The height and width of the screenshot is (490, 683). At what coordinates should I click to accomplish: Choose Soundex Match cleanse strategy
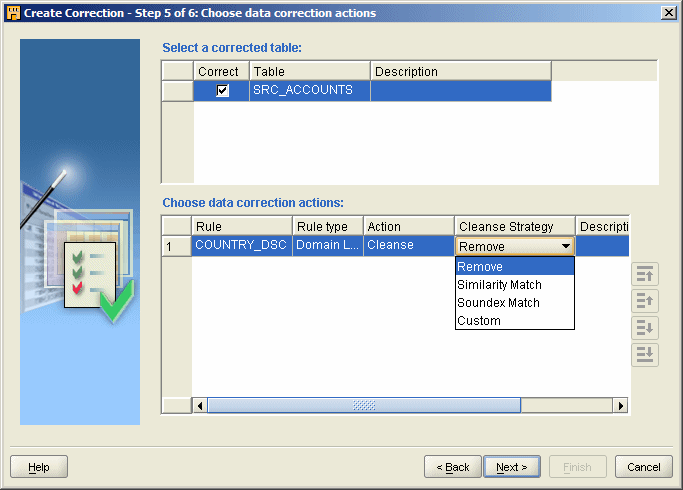pyautogui.click(x=515, y=303)
